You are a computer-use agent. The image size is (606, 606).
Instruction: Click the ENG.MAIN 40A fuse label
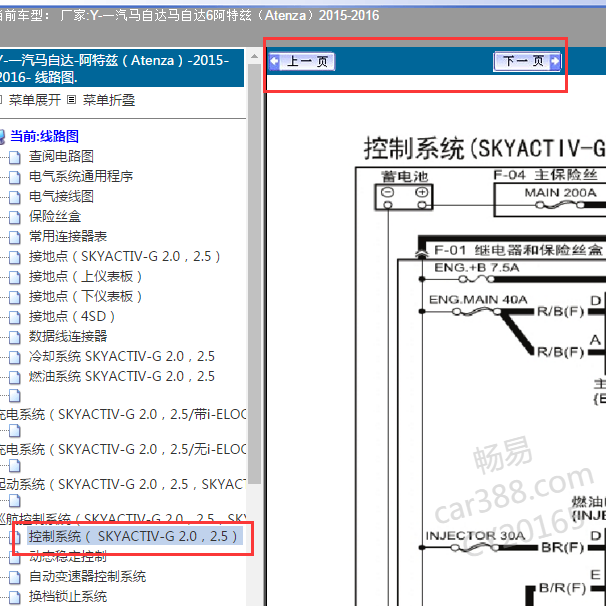tap(478, 300)
